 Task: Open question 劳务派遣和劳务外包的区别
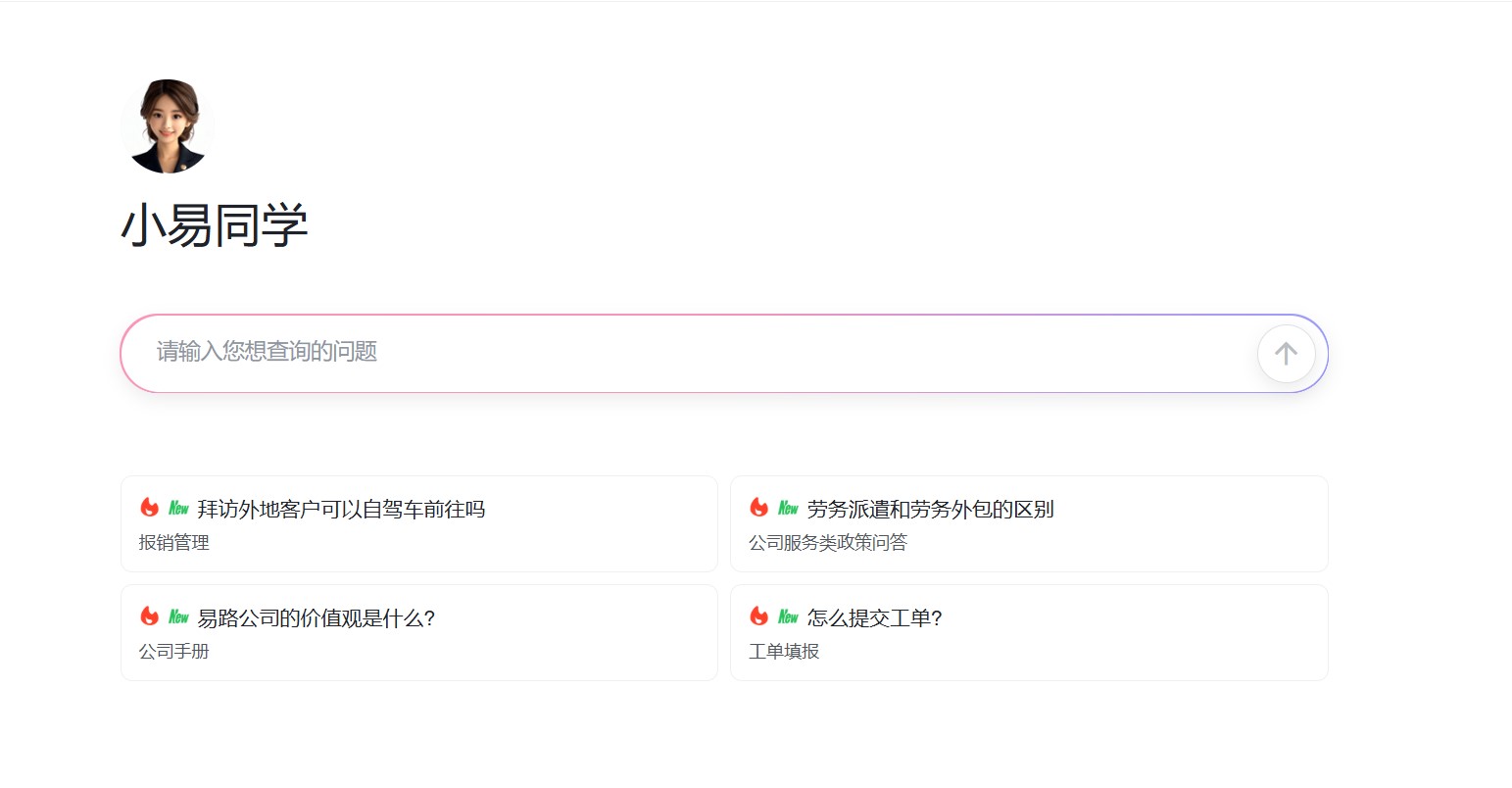pyautogui.click(x=930, y=510)
